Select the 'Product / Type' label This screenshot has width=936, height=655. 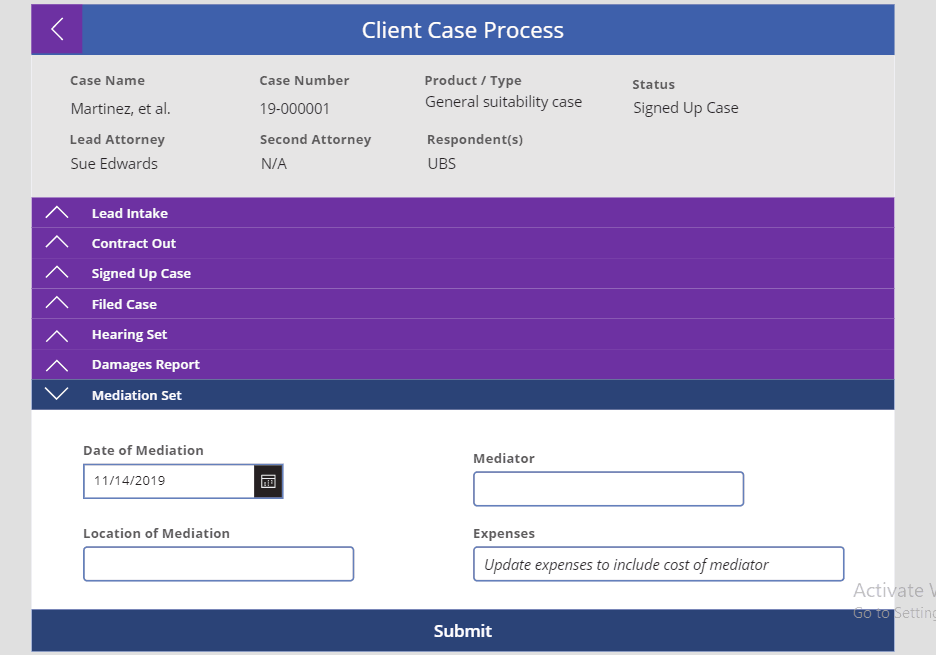tap(473, 81)
